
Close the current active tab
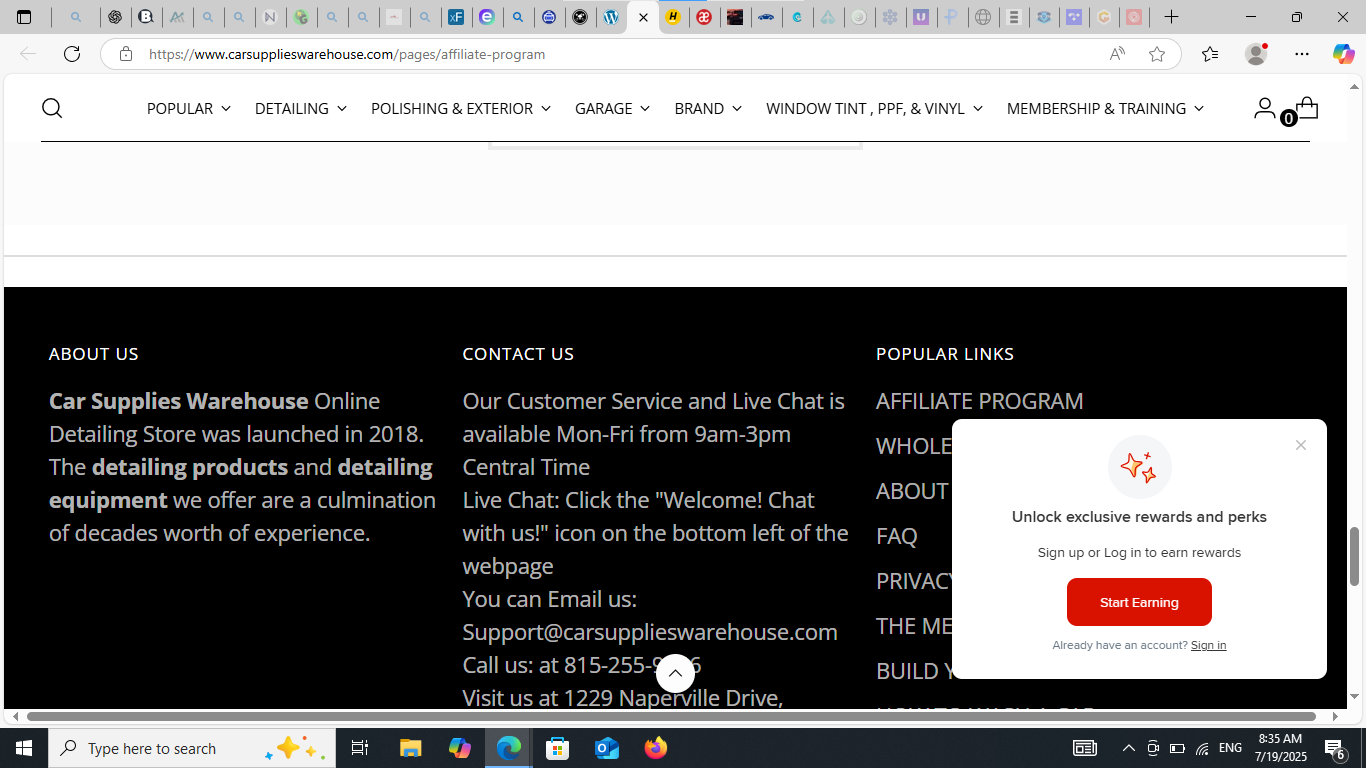[x=643, y=17]
